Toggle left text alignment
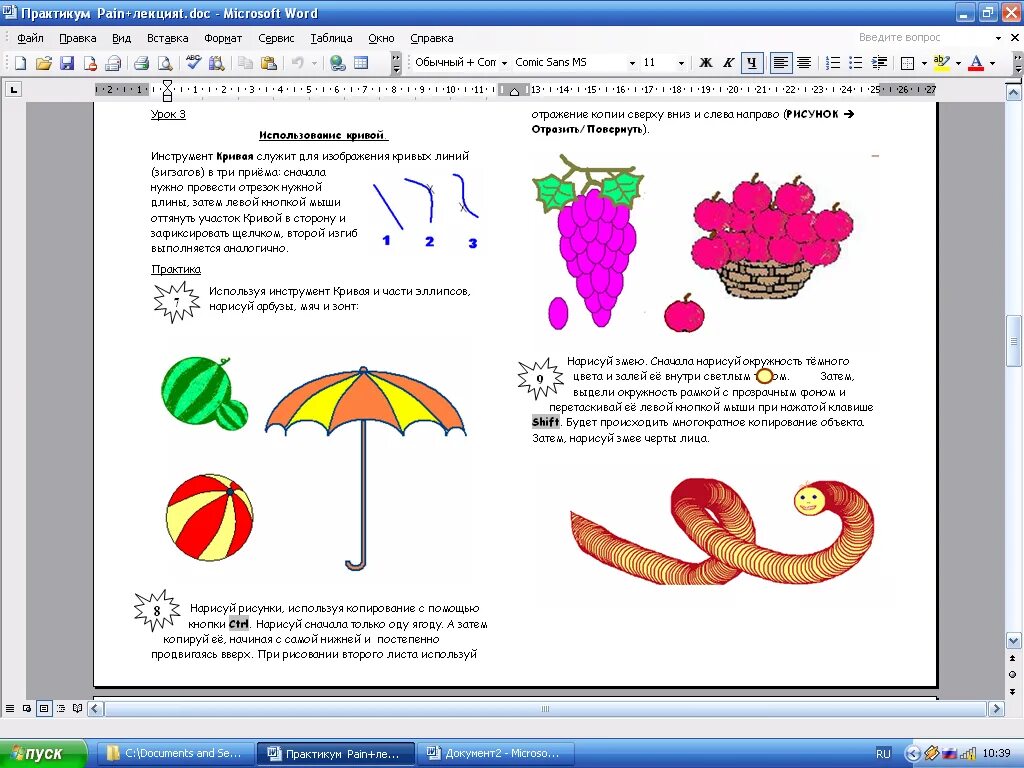The width and height of the screenshot is (1024, 768). [x=780, y=63]
